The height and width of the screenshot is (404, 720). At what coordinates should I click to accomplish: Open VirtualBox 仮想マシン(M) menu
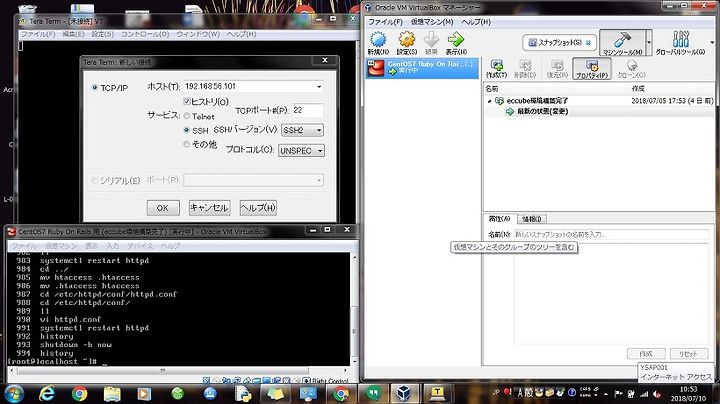click(x=432, y=22)
